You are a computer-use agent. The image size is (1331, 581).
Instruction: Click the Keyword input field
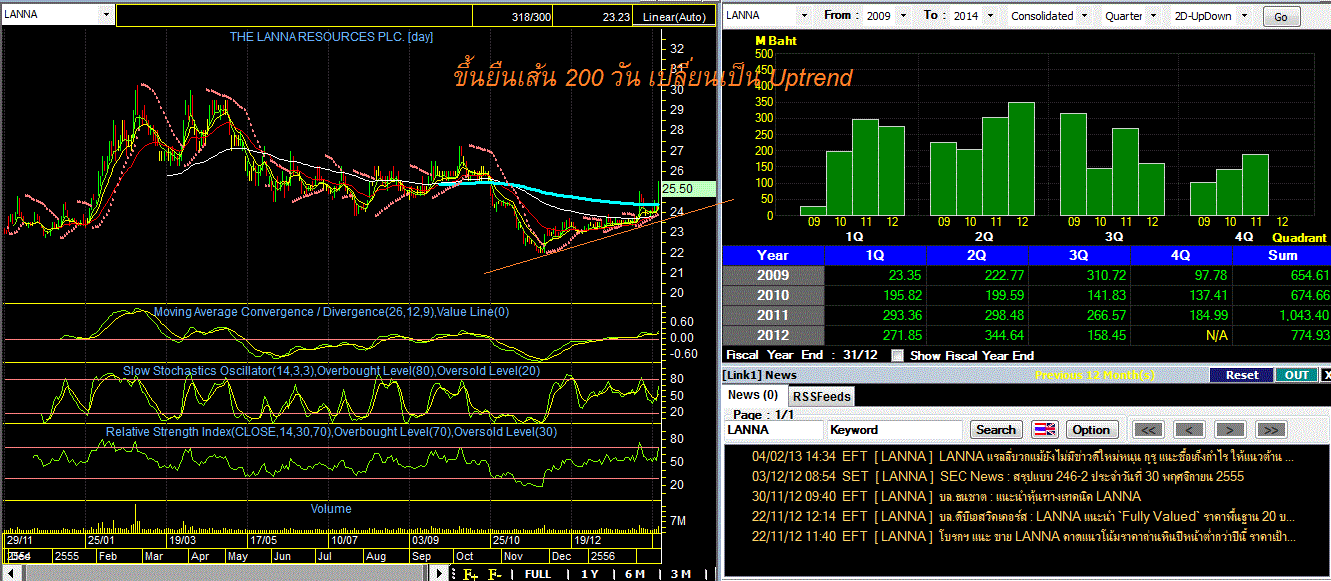pyautogui.click(x=894, y=430)
